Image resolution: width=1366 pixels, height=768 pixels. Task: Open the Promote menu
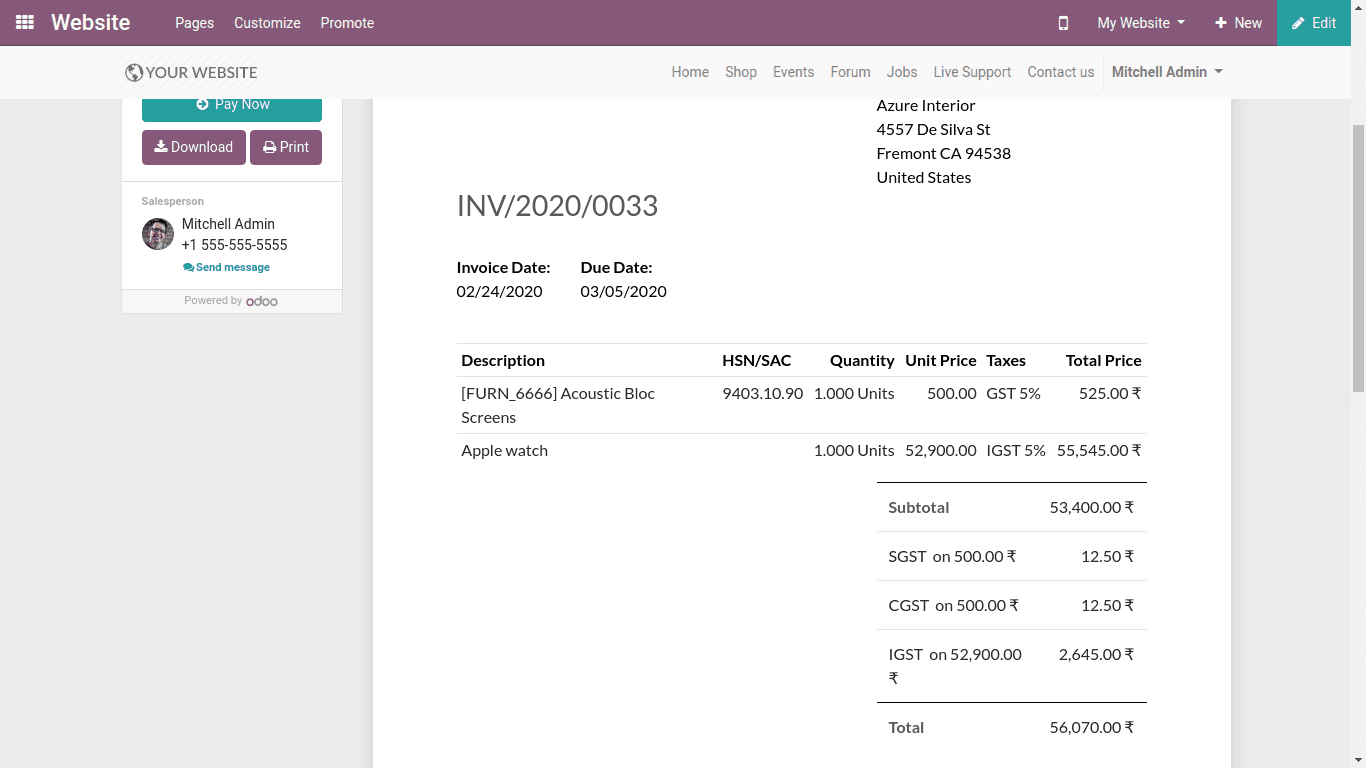pyautogui.click(x=347, y=23)
